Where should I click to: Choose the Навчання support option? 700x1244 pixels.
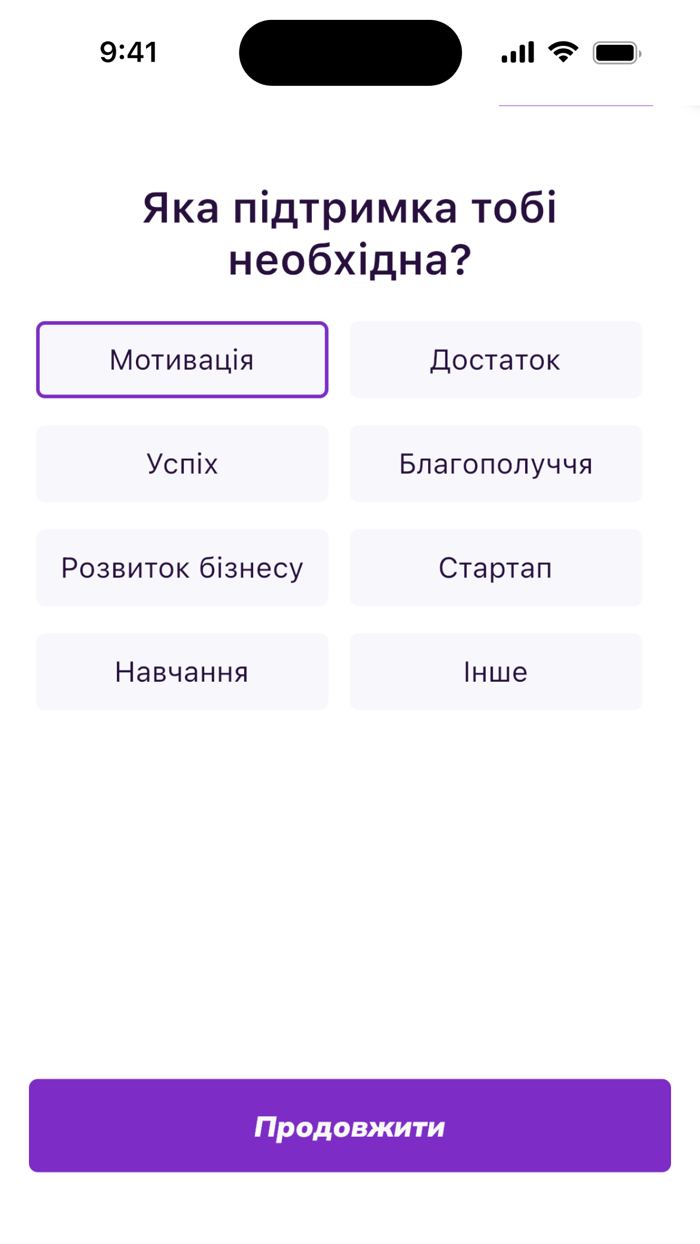click(182, 671)
